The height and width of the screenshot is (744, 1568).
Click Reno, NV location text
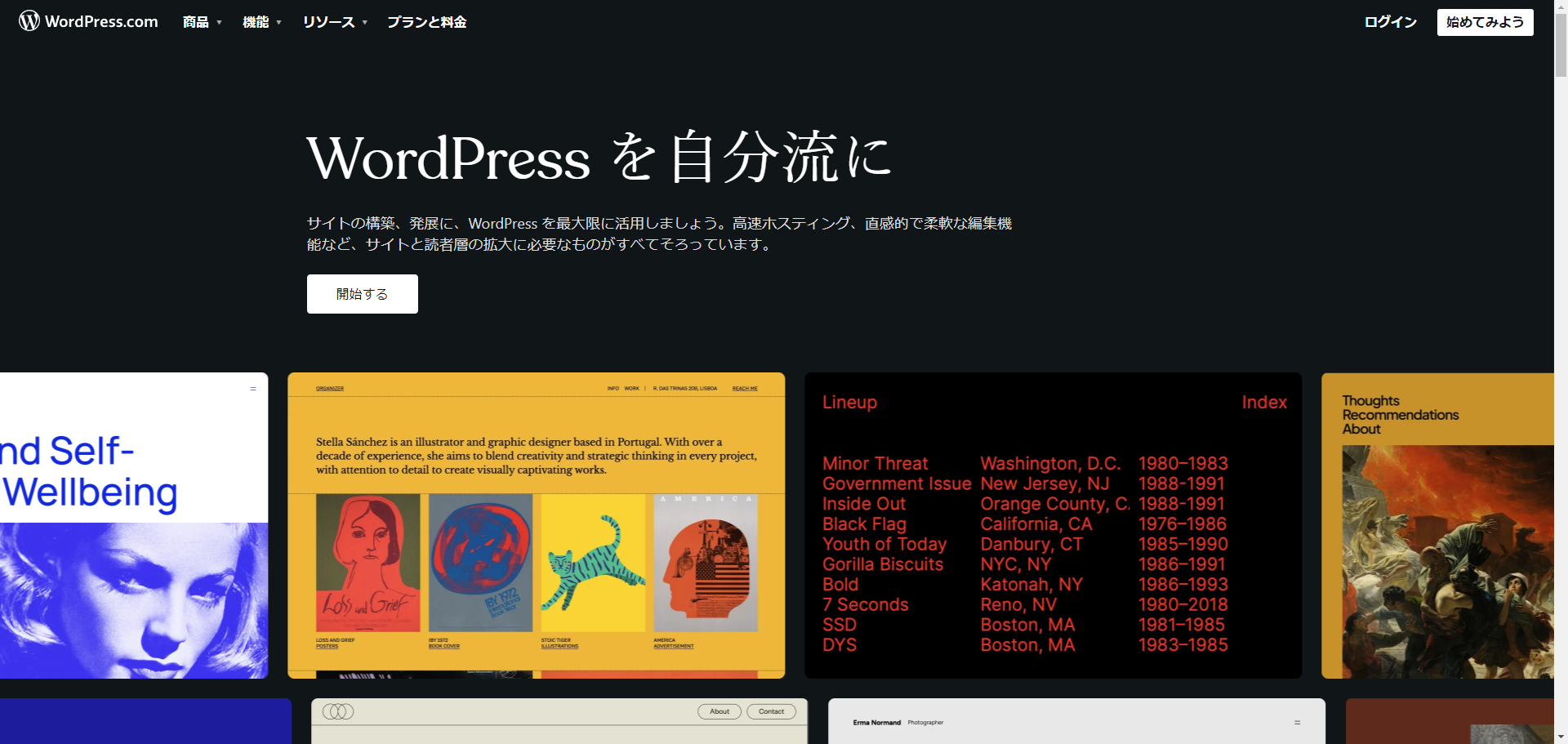coord(1018,604)
